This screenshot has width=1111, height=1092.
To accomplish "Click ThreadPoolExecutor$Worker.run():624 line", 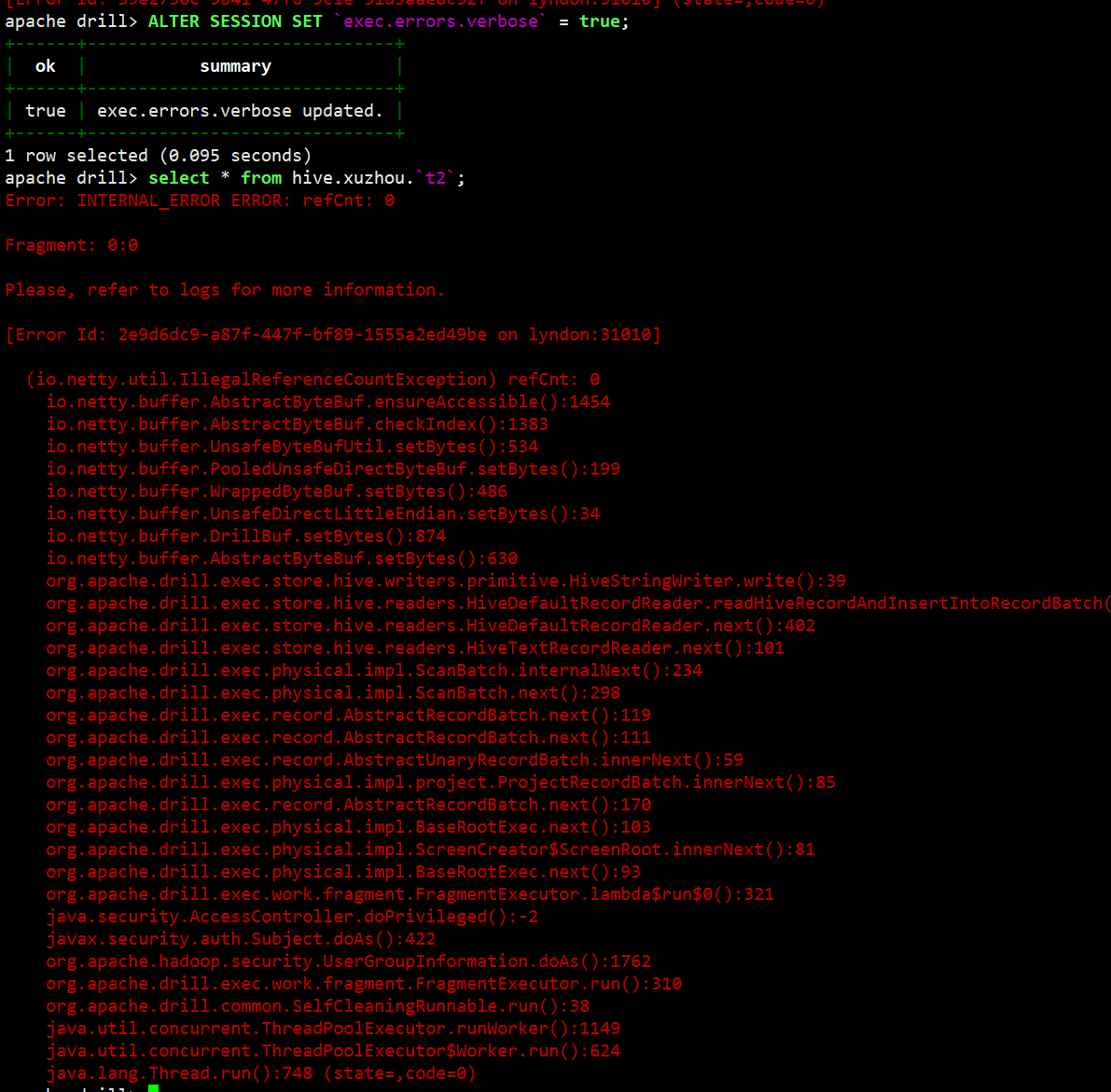I will (333, 1051).
